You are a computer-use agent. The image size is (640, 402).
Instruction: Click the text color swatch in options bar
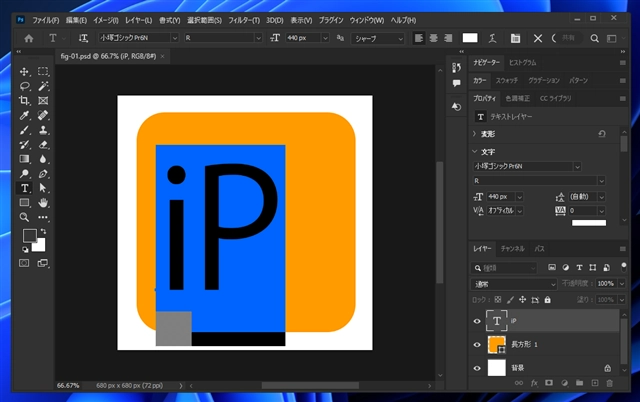click(470, 38)
